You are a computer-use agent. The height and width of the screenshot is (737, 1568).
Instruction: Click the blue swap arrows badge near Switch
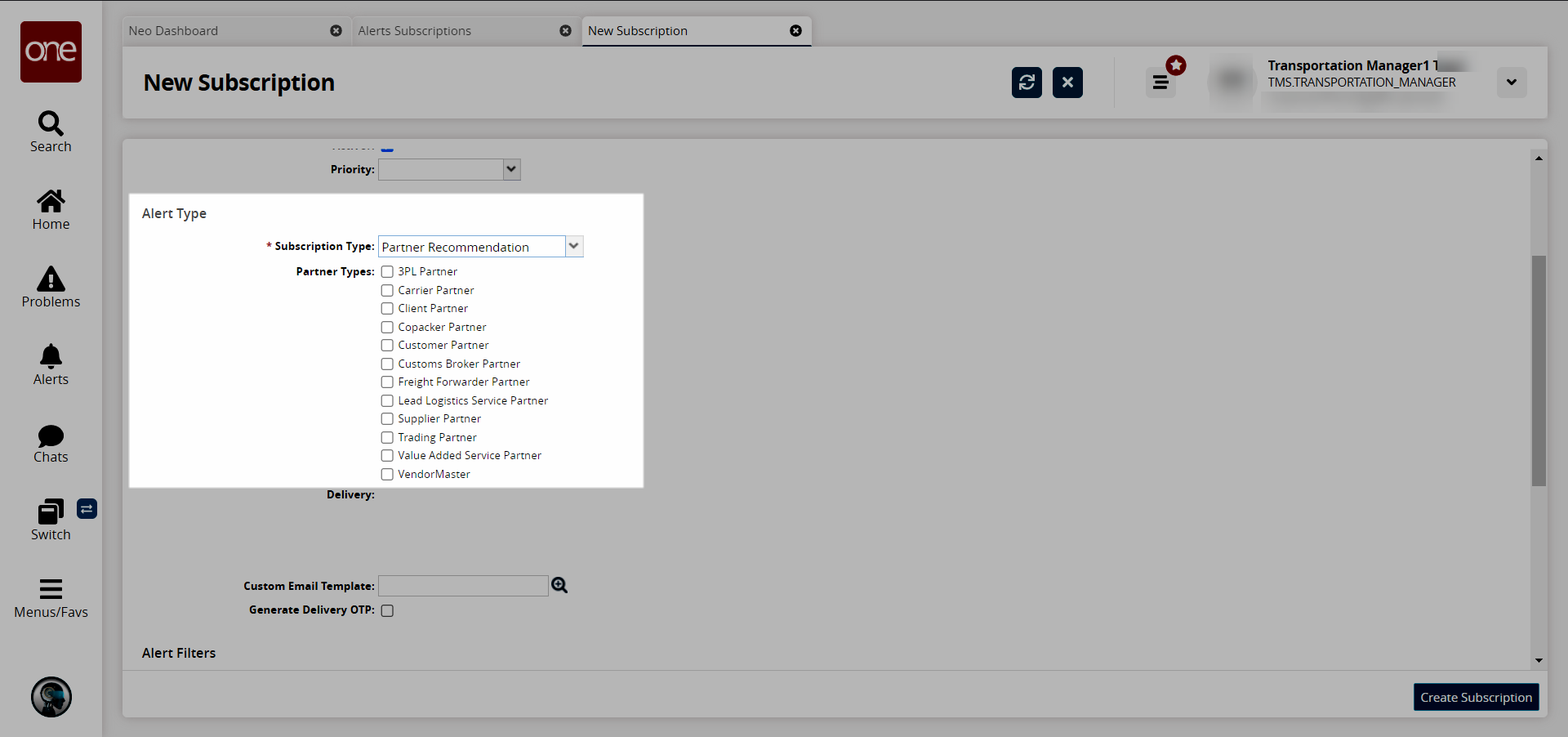click(87, 509)
